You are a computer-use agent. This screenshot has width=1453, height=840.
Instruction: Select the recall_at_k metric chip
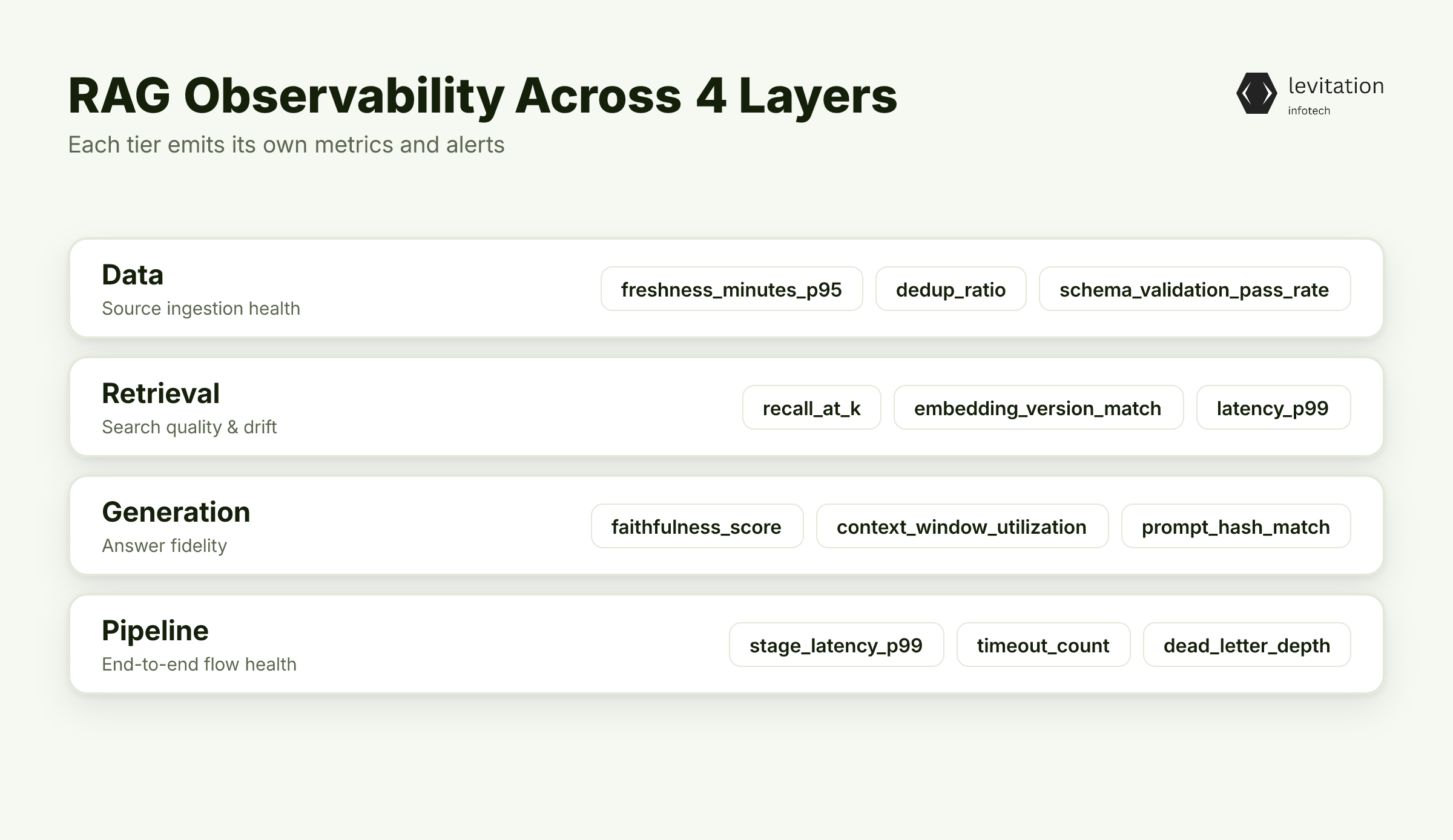click(x=811, y=408)
